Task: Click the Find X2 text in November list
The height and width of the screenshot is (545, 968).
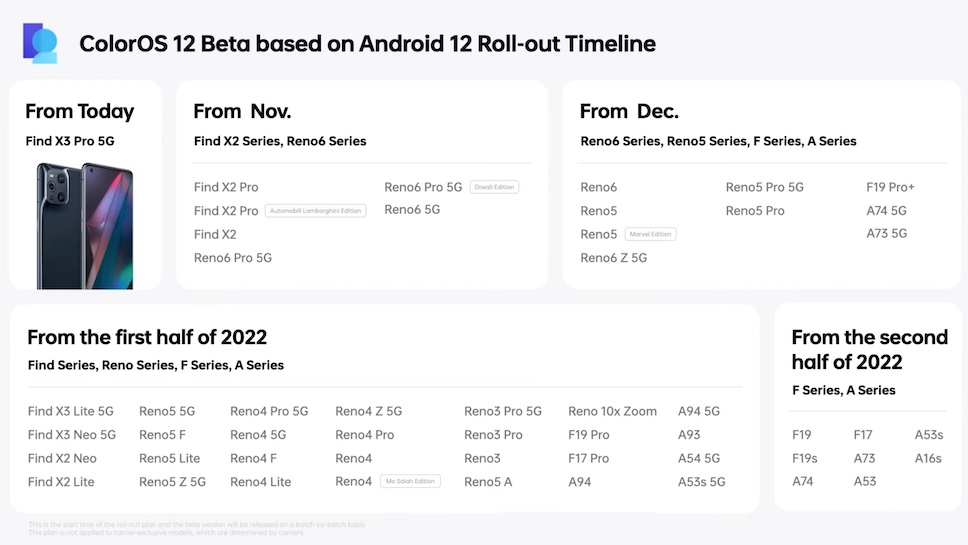Action: coord(215,234)
